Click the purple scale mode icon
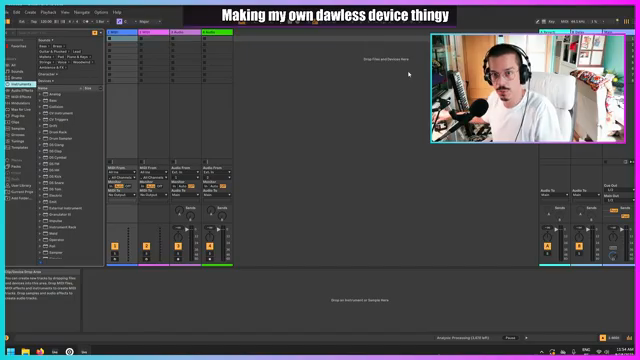 (x=119, y=22)
